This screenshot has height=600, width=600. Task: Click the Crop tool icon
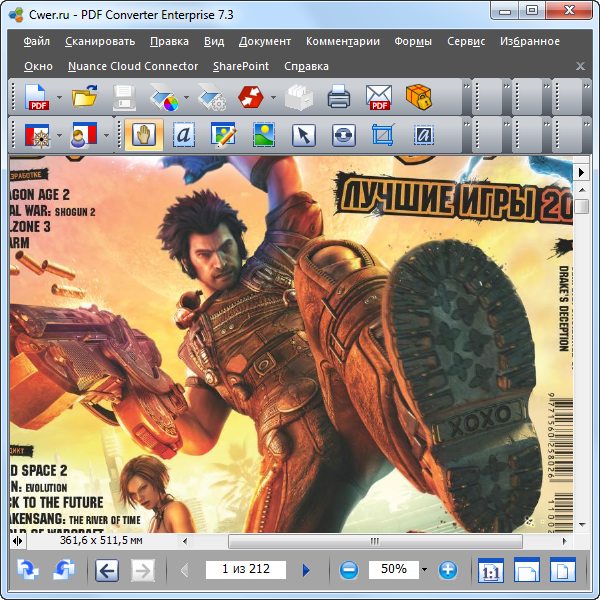pyautogui.click(x=382, y=135)
